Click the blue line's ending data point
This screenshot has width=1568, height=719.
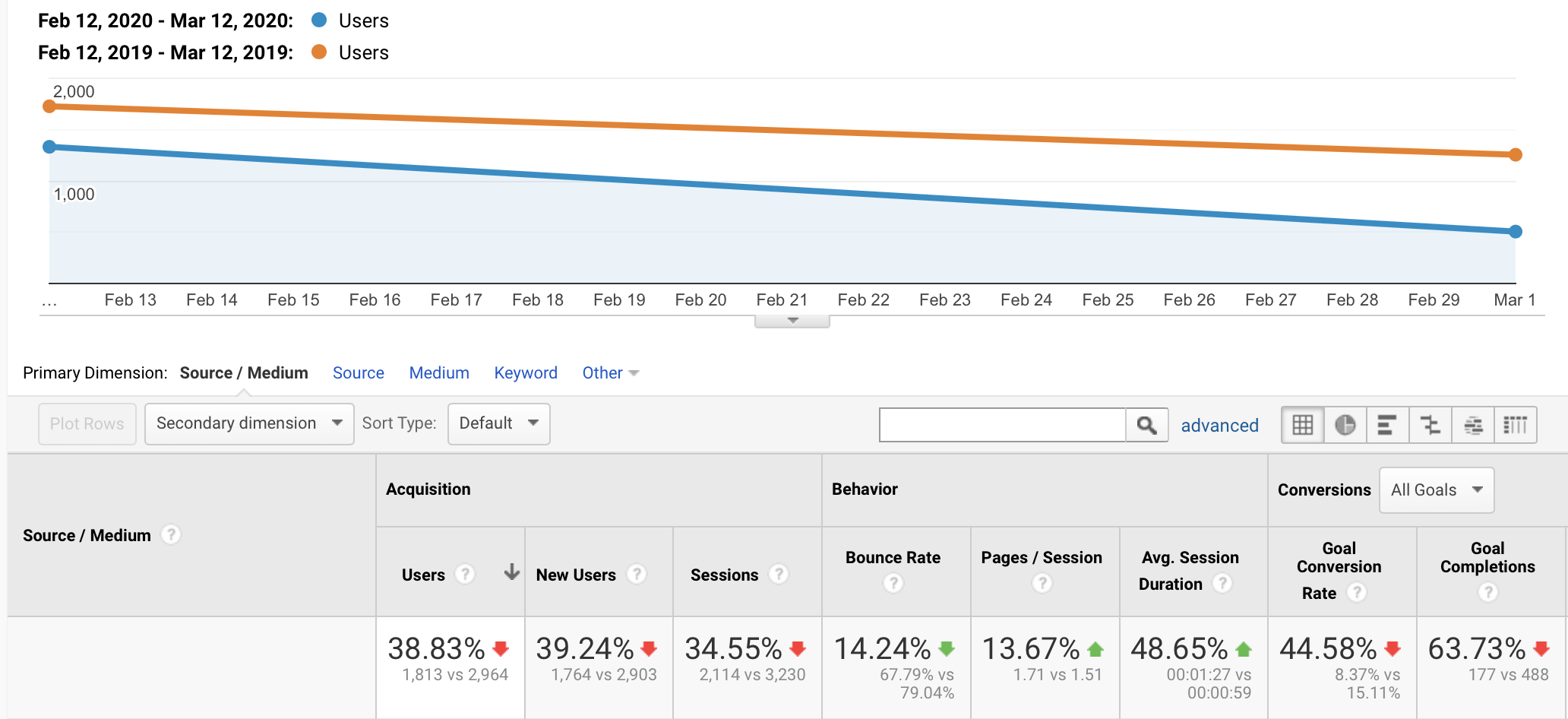tap(1516, 232)
